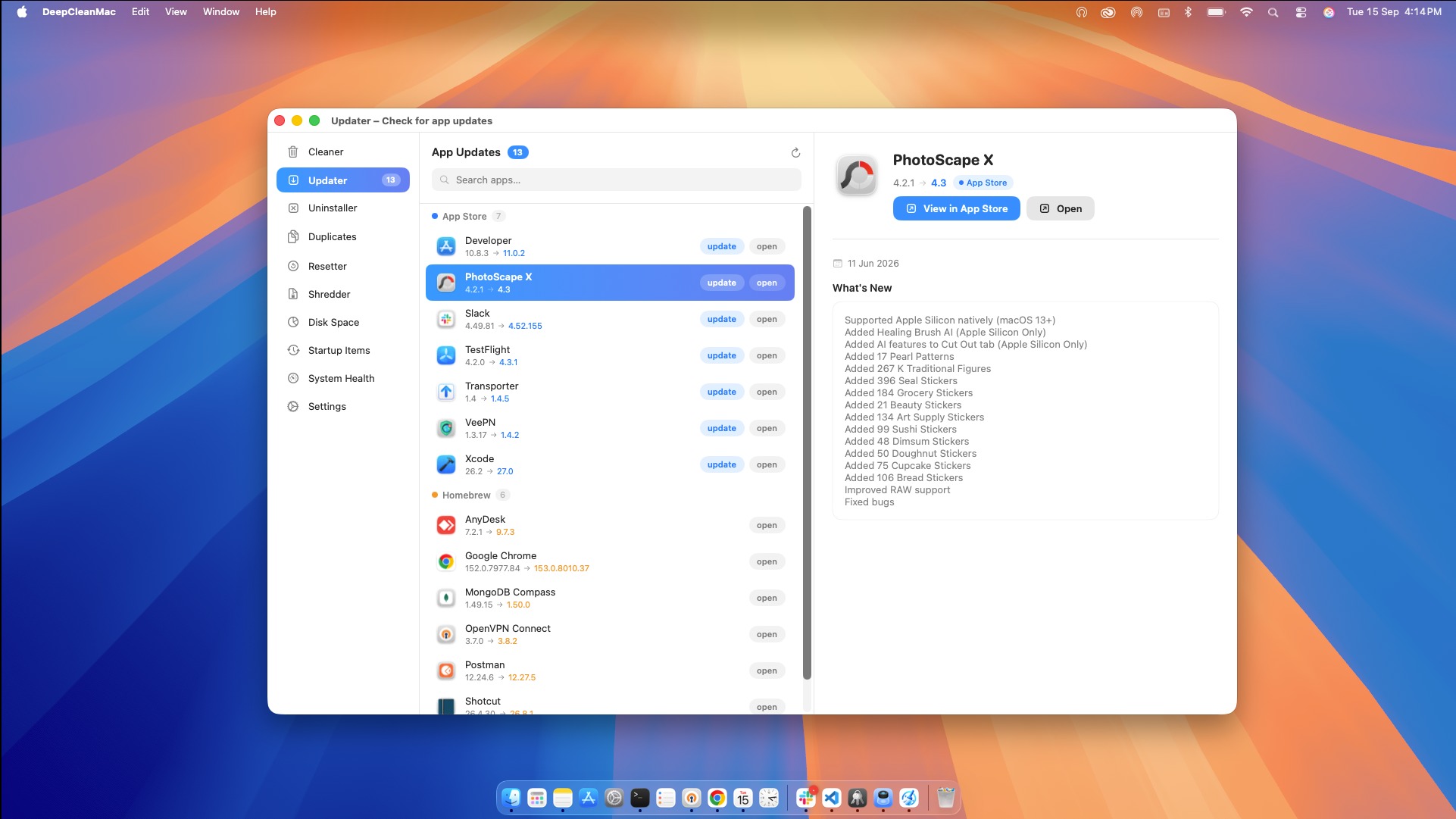Viewport: 1456px width, 819px height.
Task: Click the OpenVPN Connect app icon
Action: point(446,634)
